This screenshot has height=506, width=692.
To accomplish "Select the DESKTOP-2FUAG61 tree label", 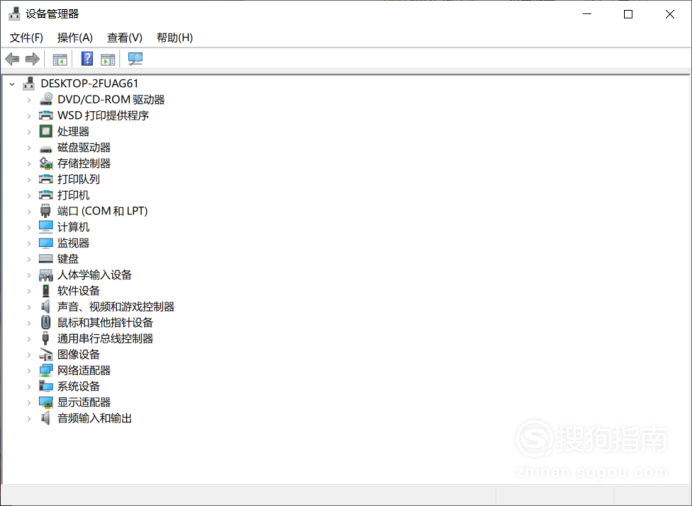I will (x=90, y=83).
